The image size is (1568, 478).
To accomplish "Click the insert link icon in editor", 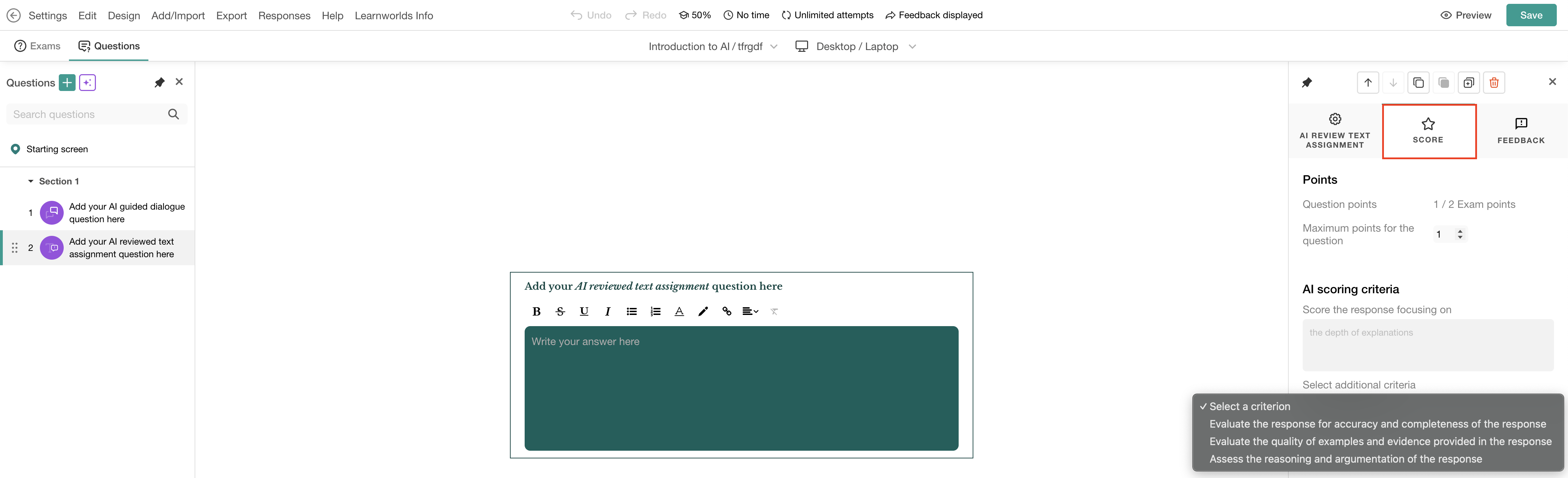I will [x=727, y=311].
